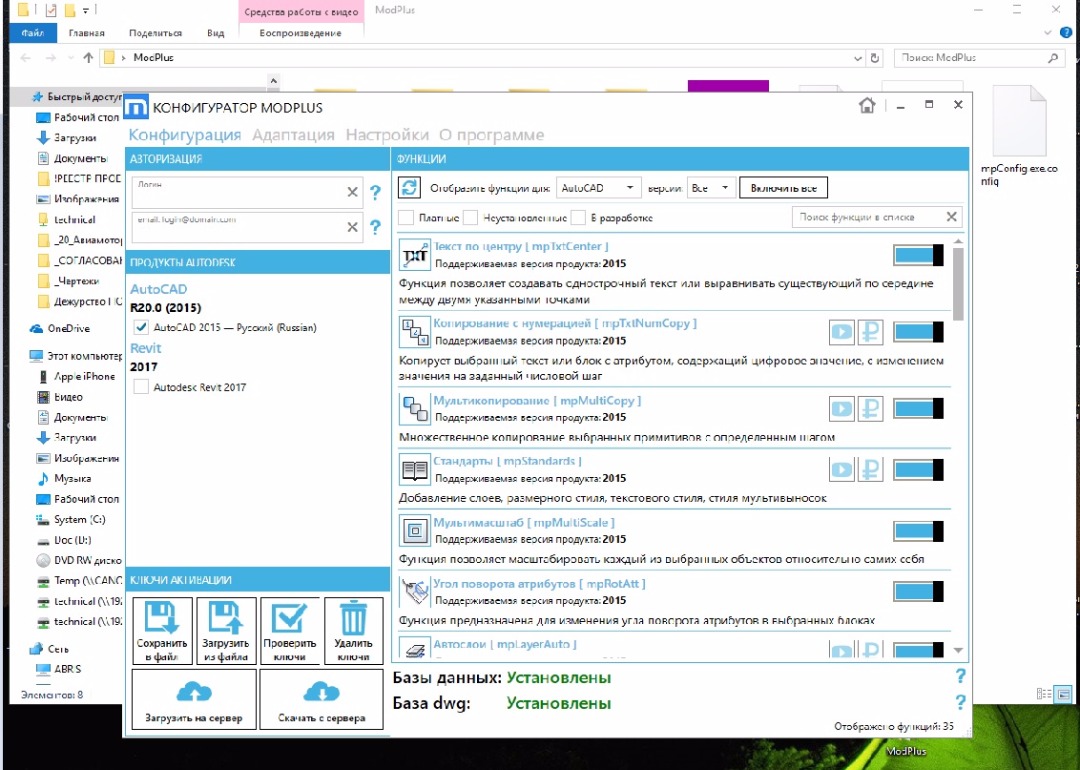Turn off the mpTxtCenter function switch
The width and height of the screenshot is (1080, 770).
coord(918,255)
